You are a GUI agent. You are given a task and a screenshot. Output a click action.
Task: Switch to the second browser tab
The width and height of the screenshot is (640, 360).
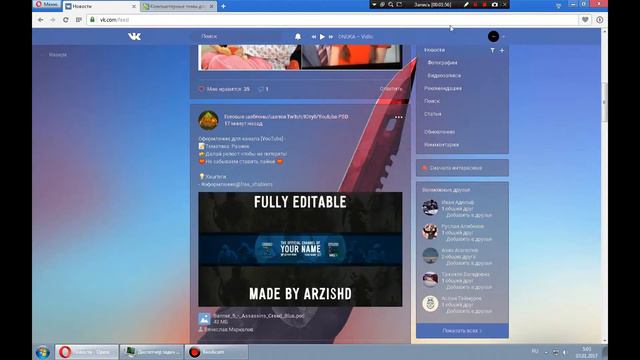click(x=178, y=6)
